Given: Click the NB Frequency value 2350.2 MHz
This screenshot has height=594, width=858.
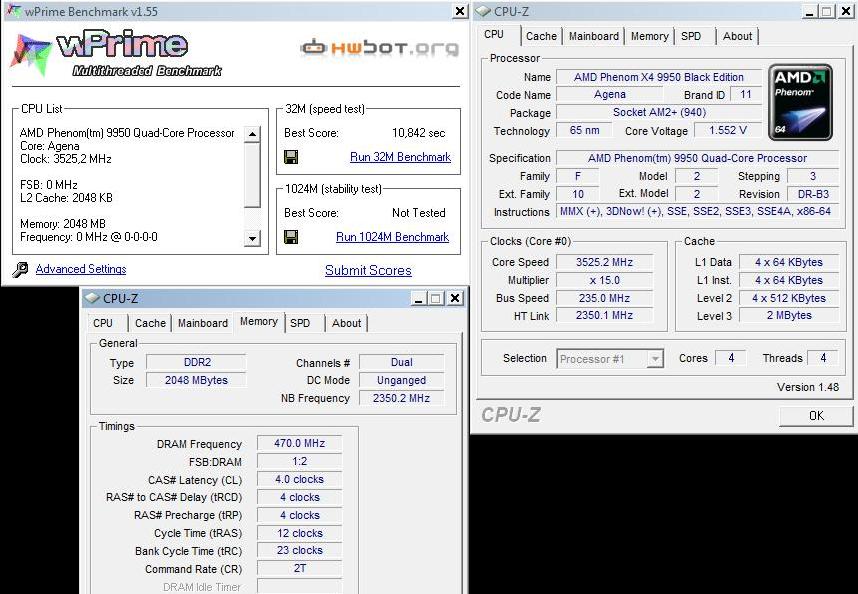Looking at the screenshot, I should coord(401,398).
